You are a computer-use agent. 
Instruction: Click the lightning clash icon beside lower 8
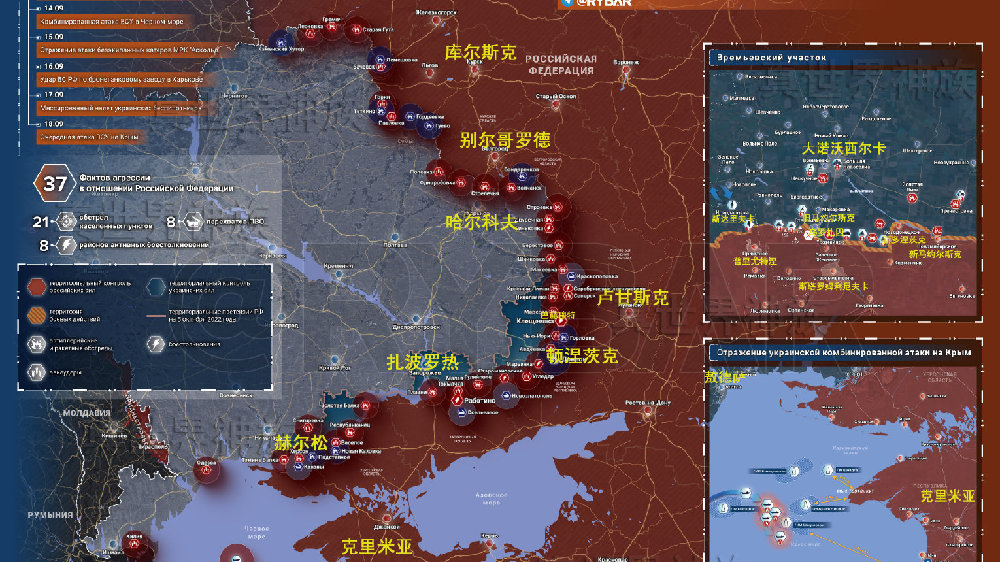(66, 245)
